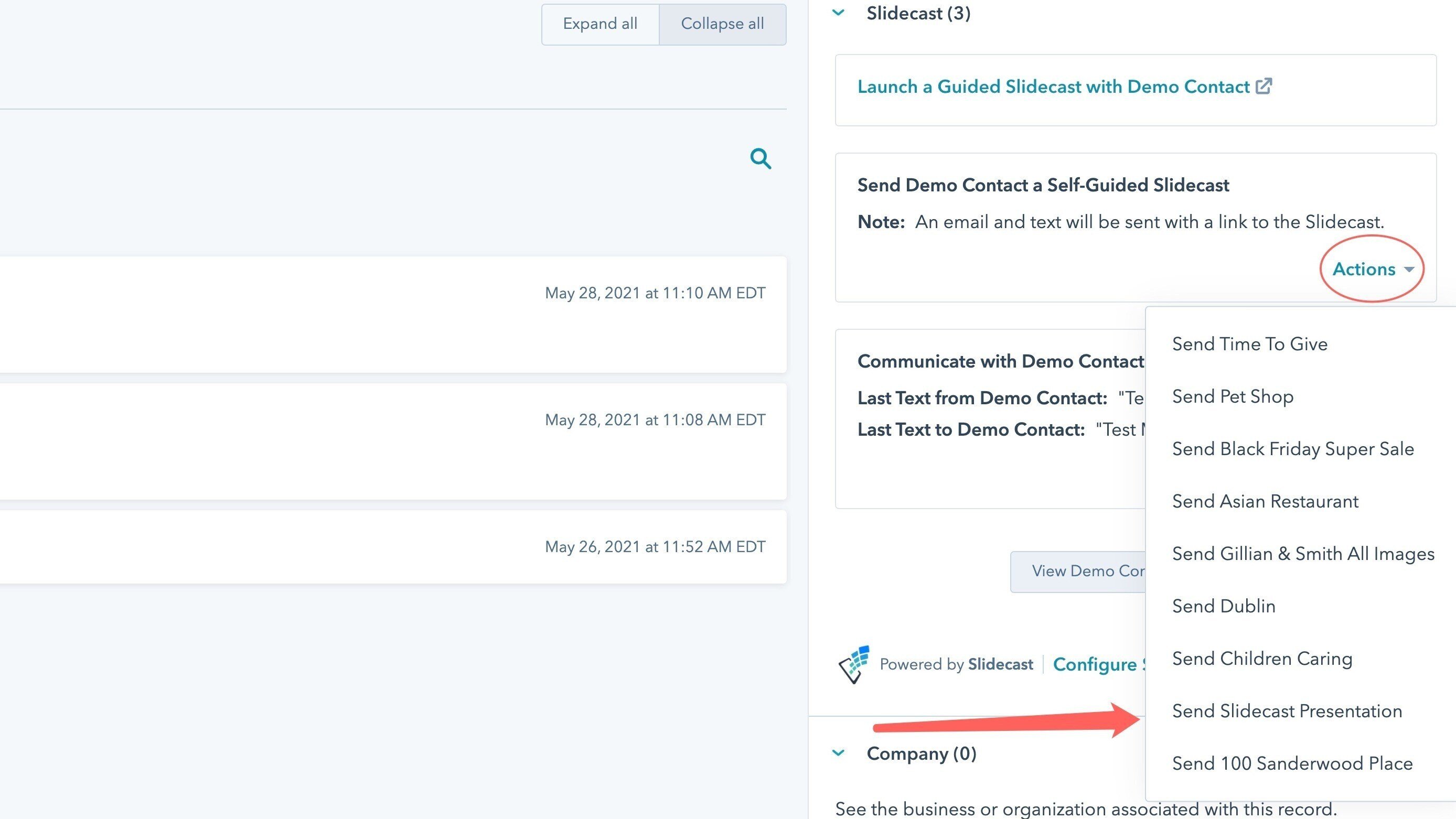
Task: Click the search magnifier icon
Action: pos(760,159)
